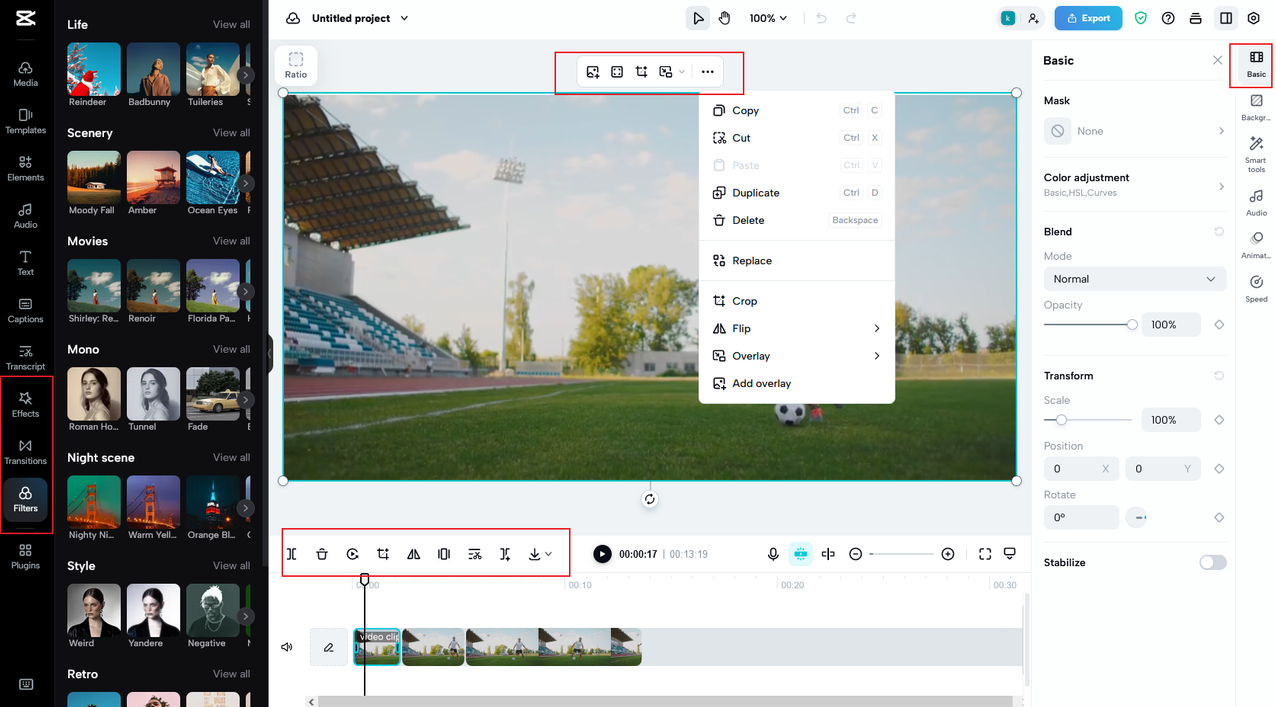Mute the timeline track speaker icon
The height and width of the screenshot is (707, 1276).
tap(288, 647)
